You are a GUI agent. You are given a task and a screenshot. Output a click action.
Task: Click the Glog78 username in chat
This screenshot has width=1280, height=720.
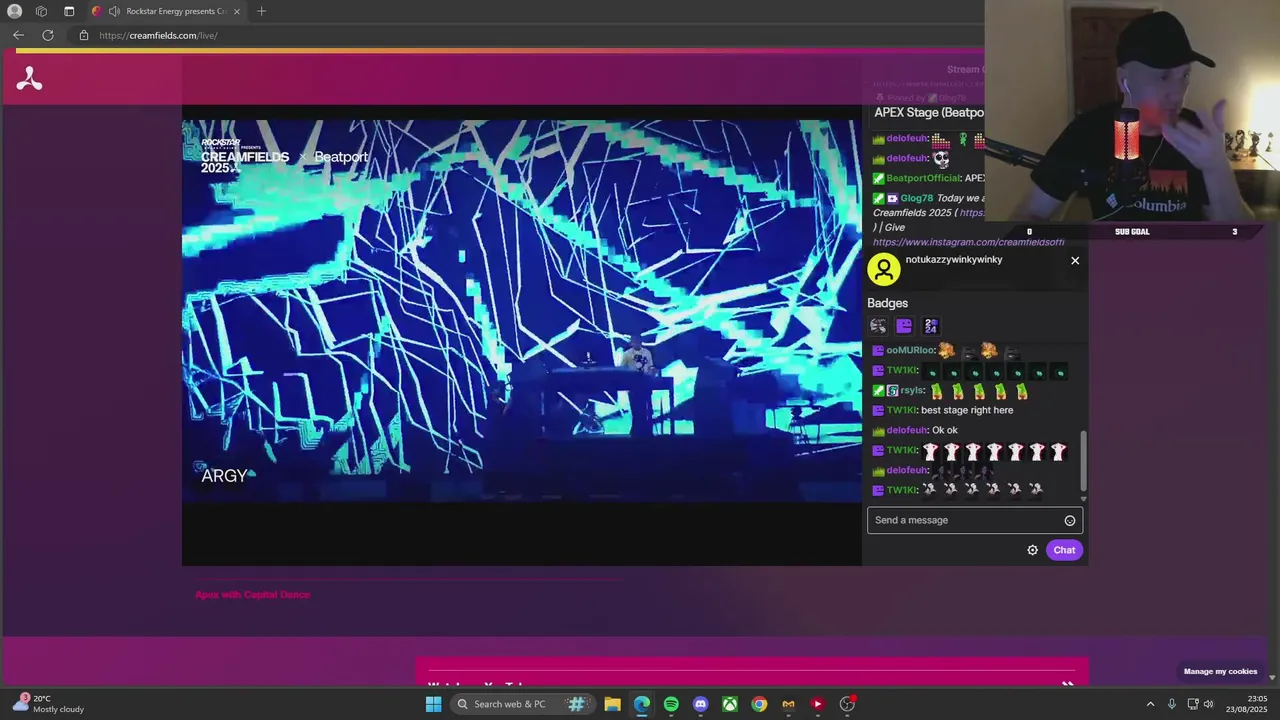point(916,198)
